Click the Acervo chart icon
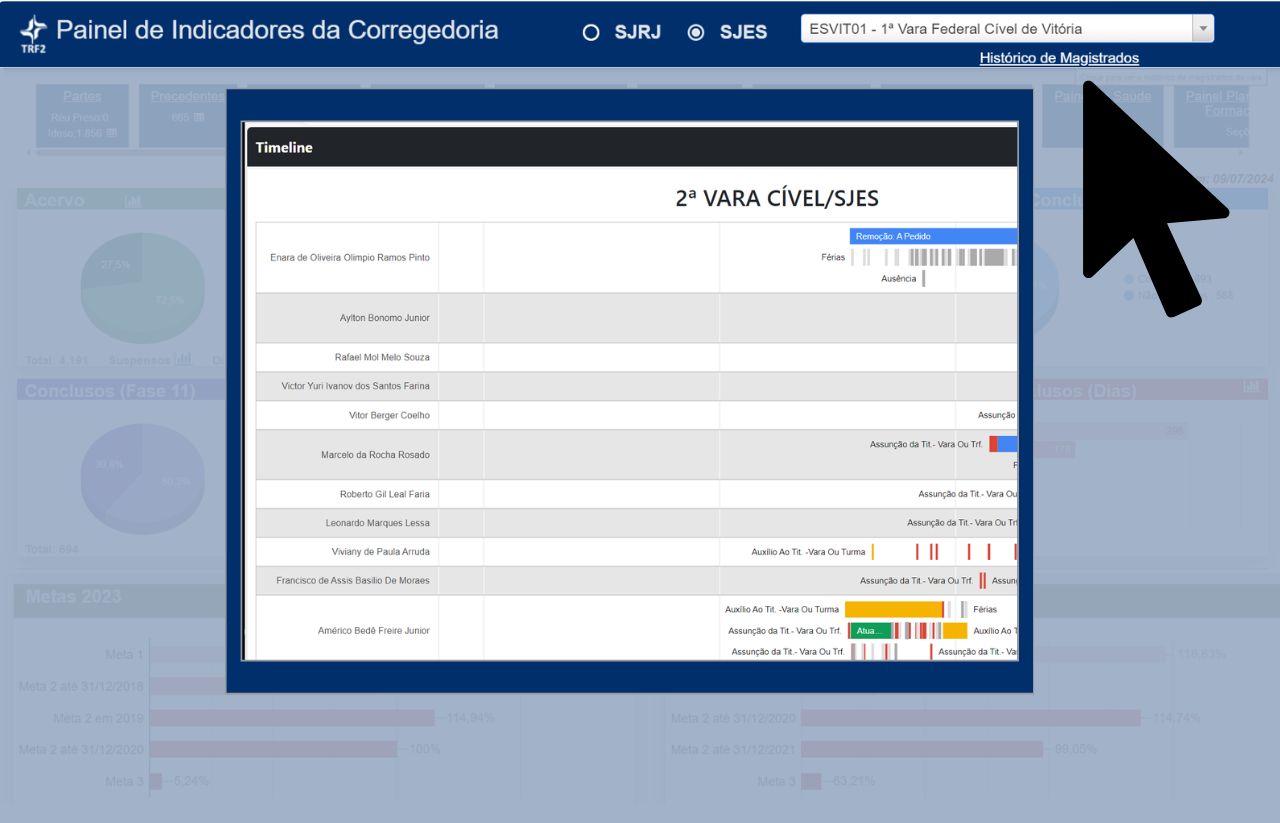The width and height of the screenshot is (1280, 823). coord(132,201)
